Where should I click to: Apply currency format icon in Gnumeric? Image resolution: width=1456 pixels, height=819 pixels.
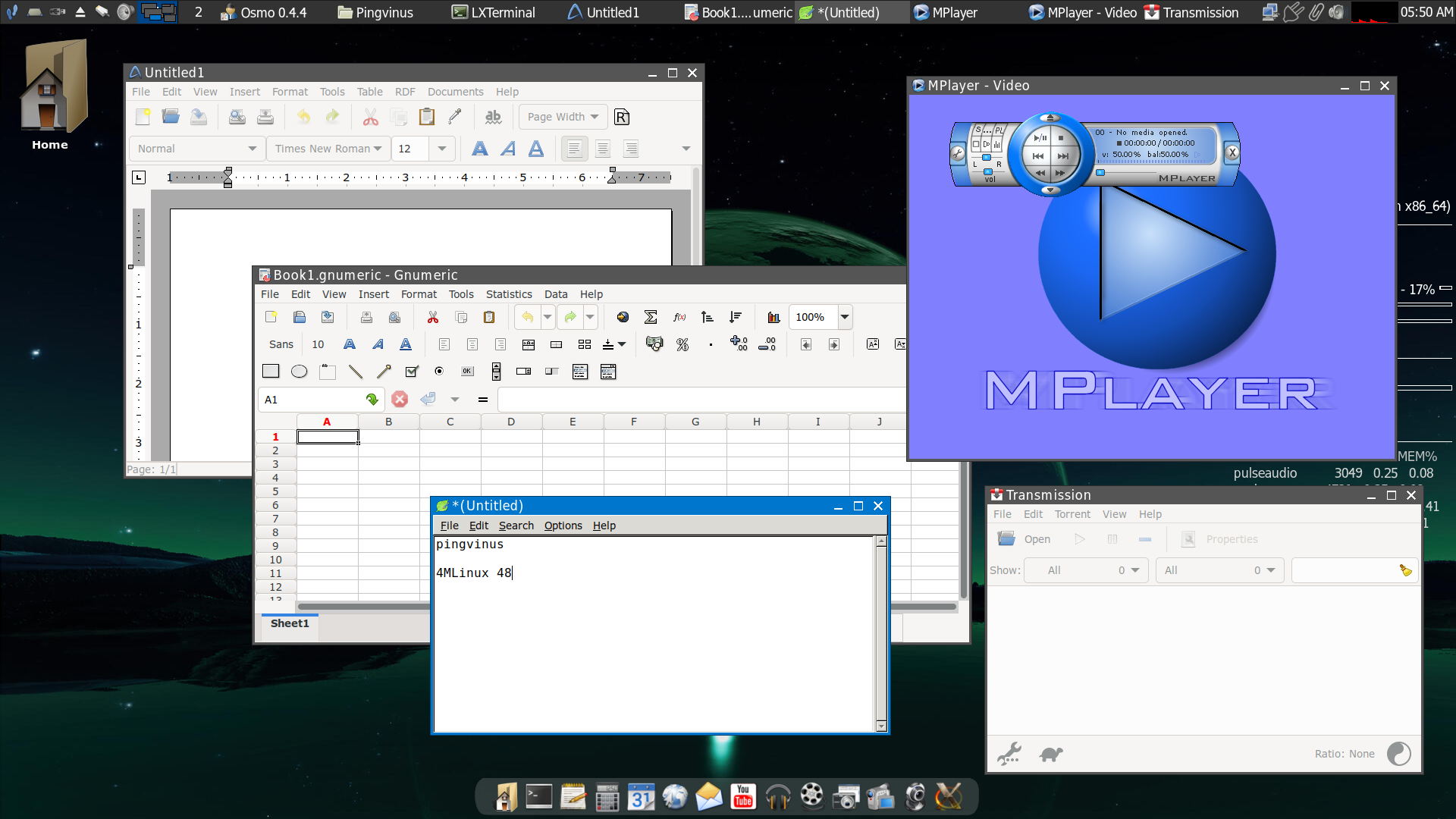click(x=654, y=344)
